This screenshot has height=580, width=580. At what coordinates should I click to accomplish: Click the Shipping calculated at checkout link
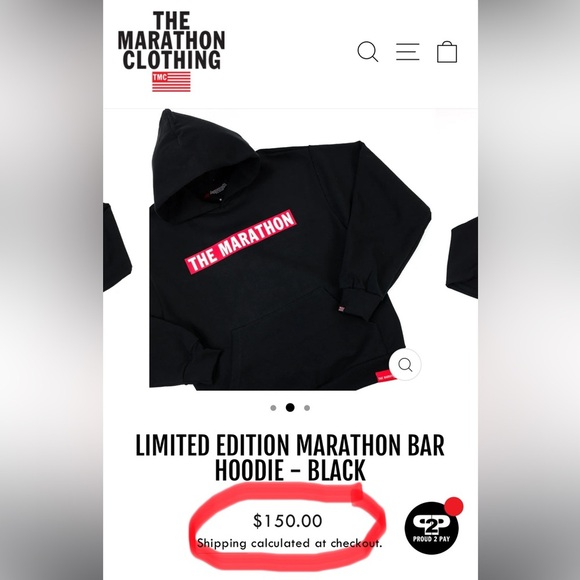[x=289, y=543]
